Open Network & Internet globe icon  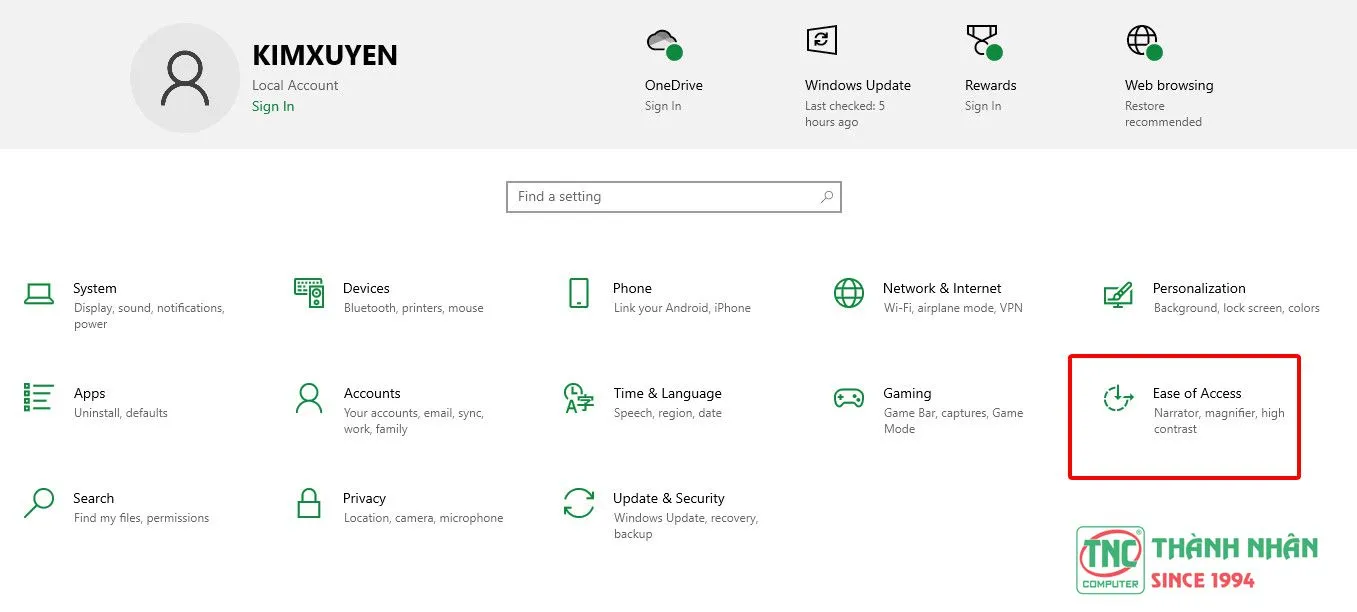848,293
